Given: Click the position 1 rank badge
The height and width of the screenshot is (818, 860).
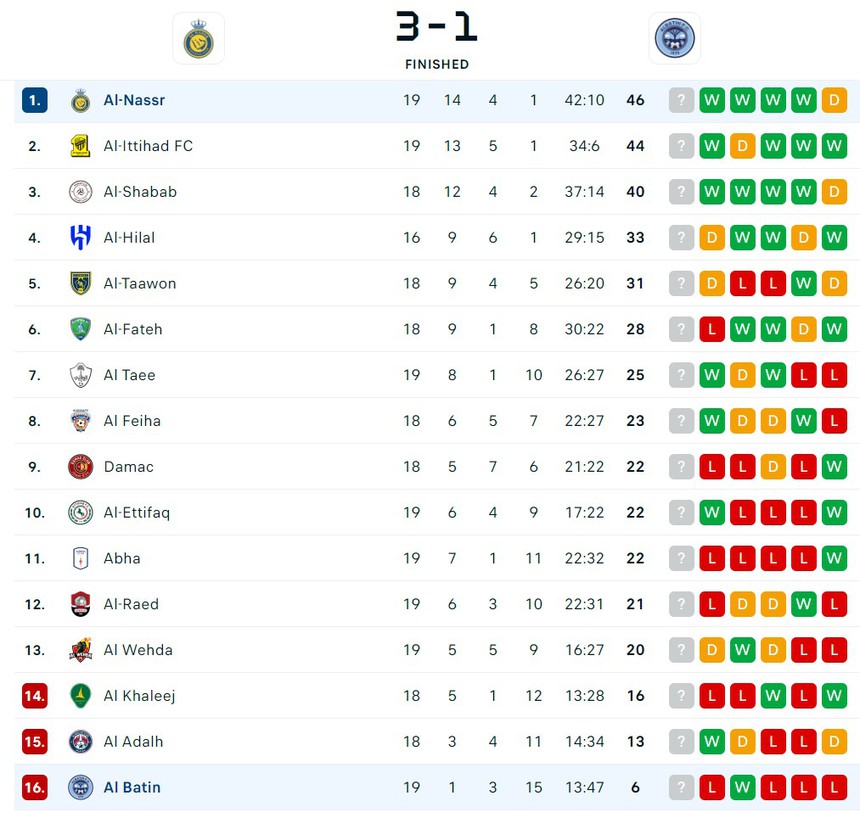Looking at the screenshot, I should click(34, 100).
